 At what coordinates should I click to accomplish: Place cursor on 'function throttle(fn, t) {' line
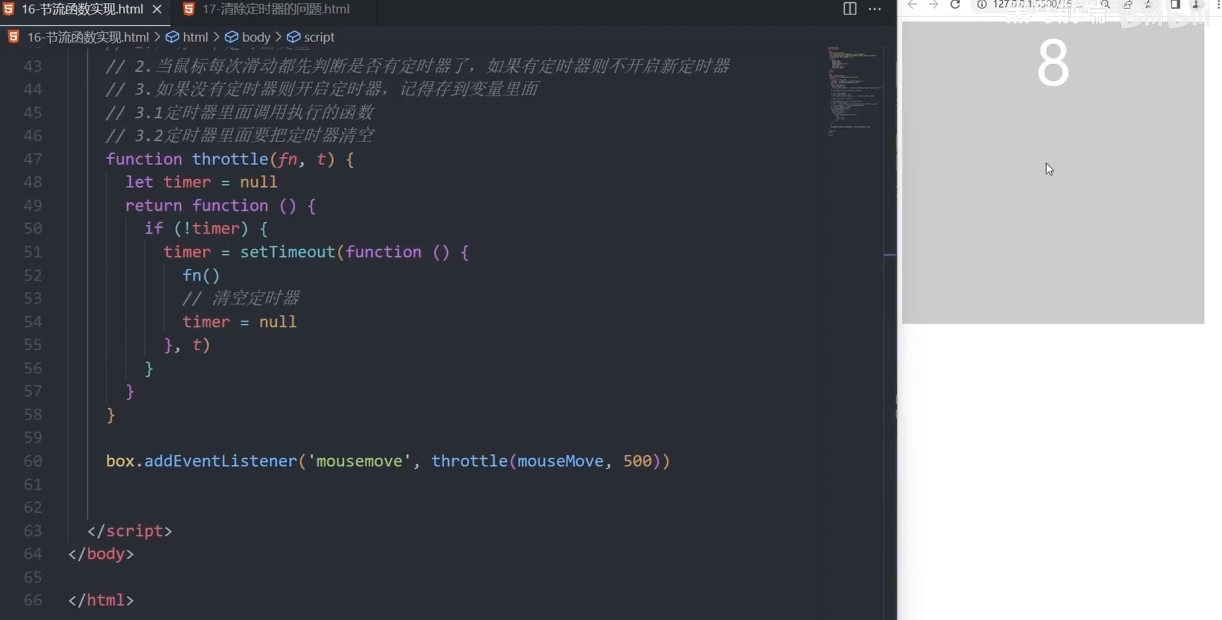(230, 159)
